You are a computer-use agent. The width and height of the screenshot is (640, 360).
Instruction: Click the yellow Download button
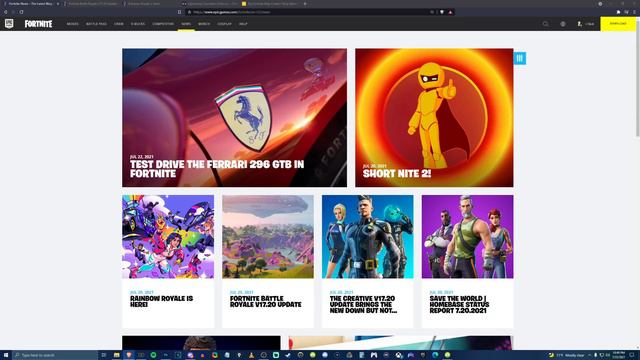pyautogui.click(x=618, y=24)
